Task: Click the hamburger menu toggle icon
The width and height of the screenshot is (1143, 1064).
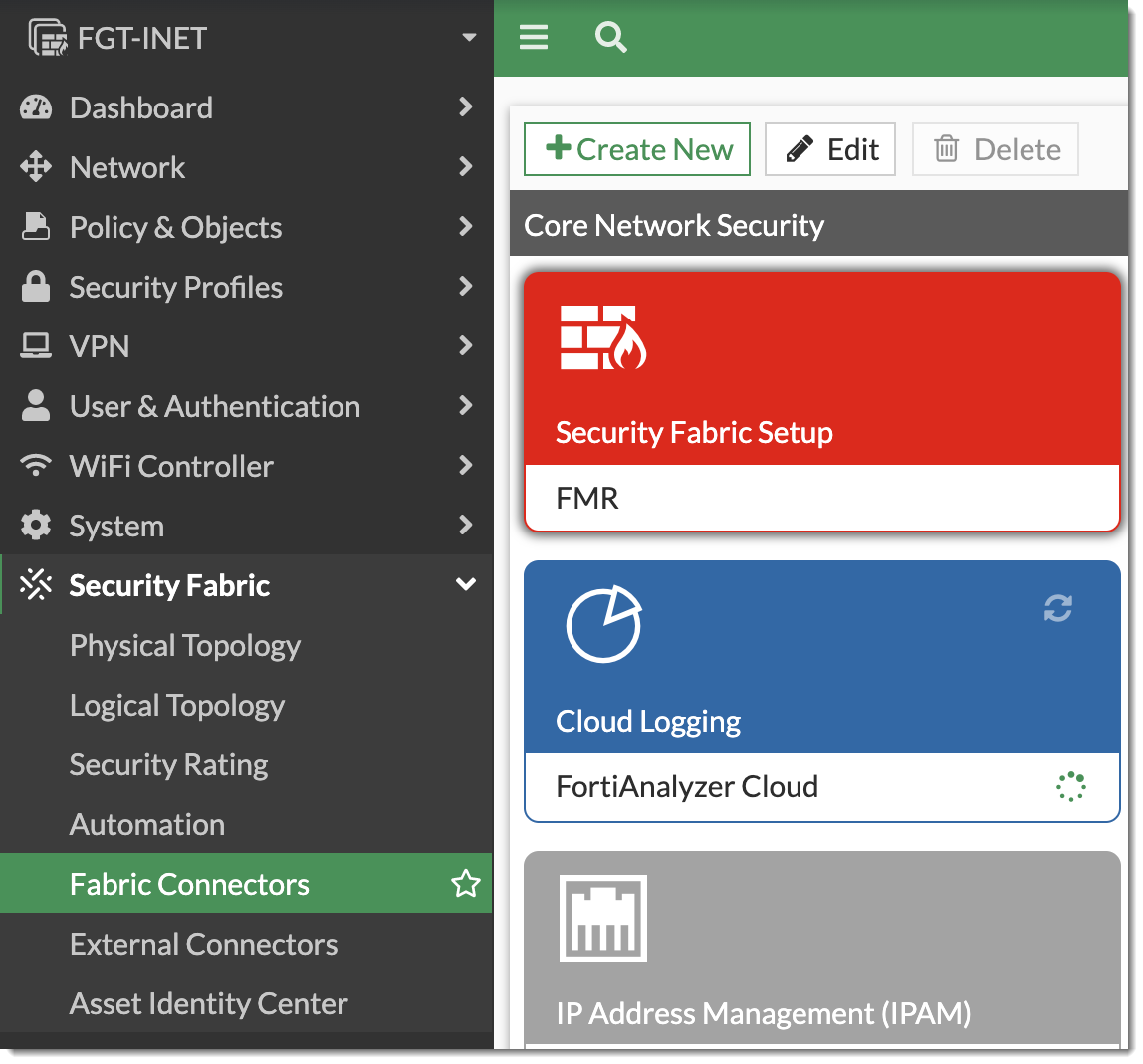Action: [534, 38]
